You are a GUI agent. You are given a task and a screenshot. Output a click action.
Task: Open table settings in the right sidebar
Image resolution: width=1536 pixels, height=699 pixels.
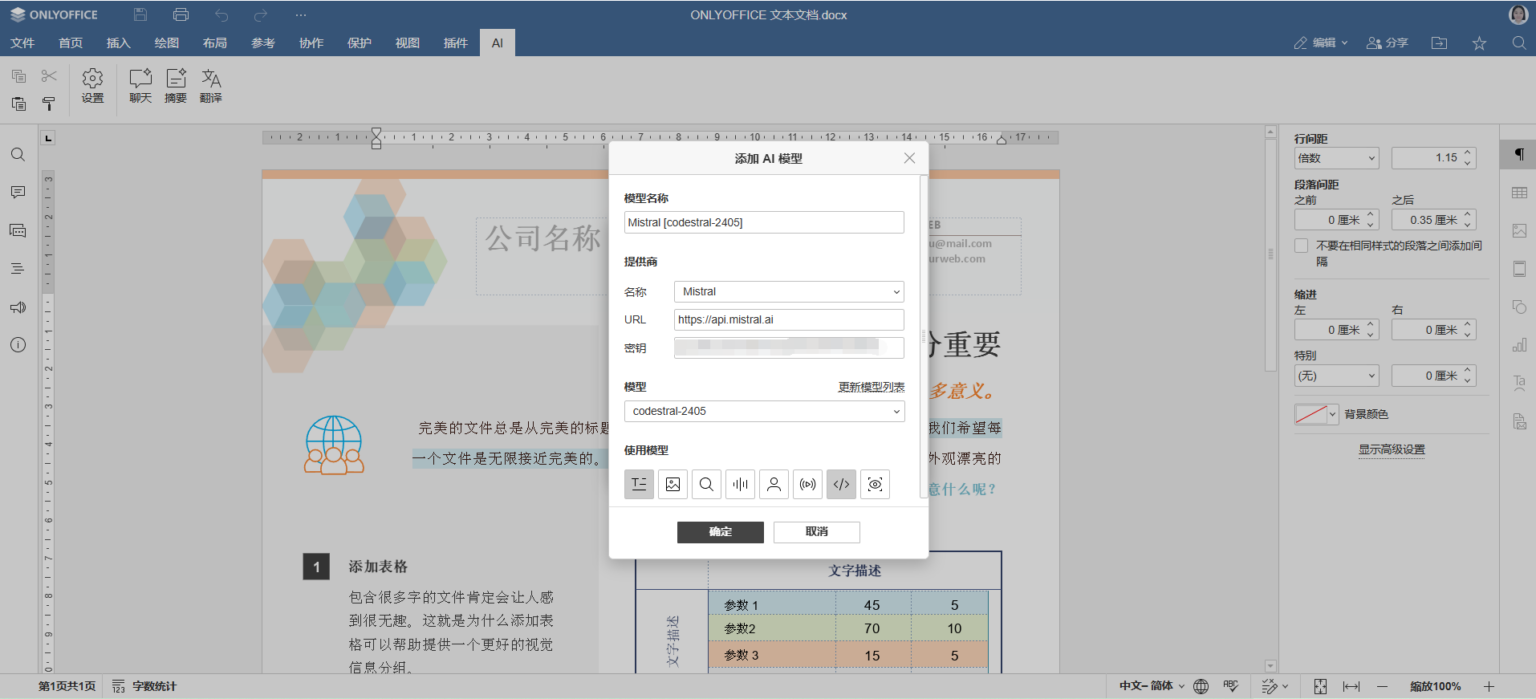click(x=1519, y=192)
